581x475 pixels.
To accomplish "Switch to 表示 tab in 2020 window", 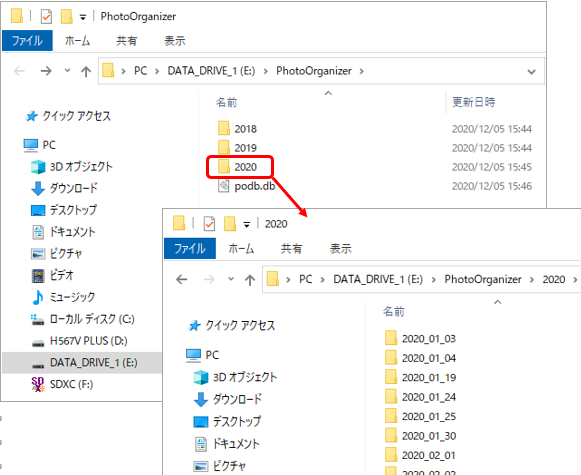I will pyautogui.click(x=341, y=249).
